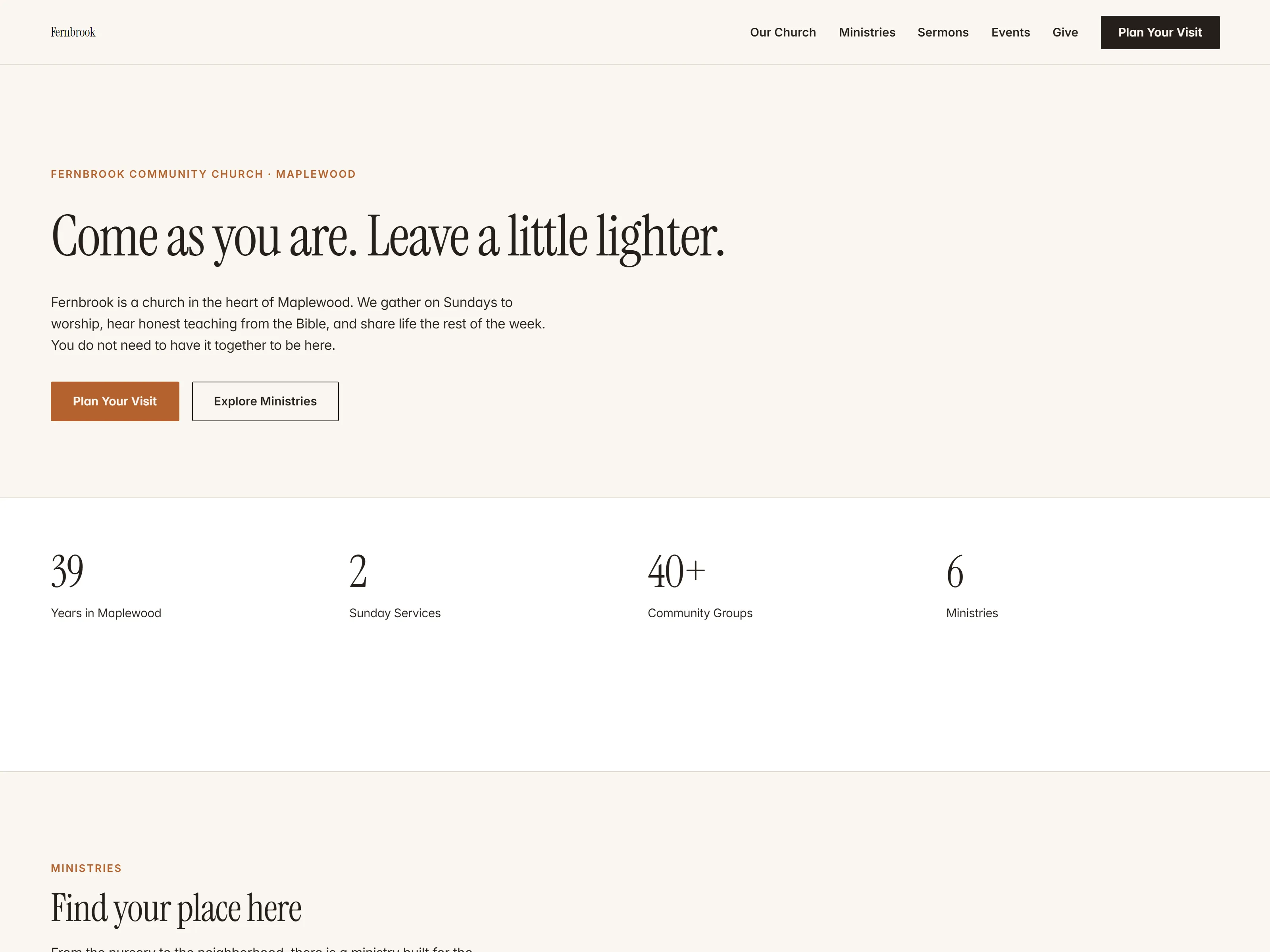
Task: Click the dark Plan Your Visit header button
Action: pos(1160,32)
